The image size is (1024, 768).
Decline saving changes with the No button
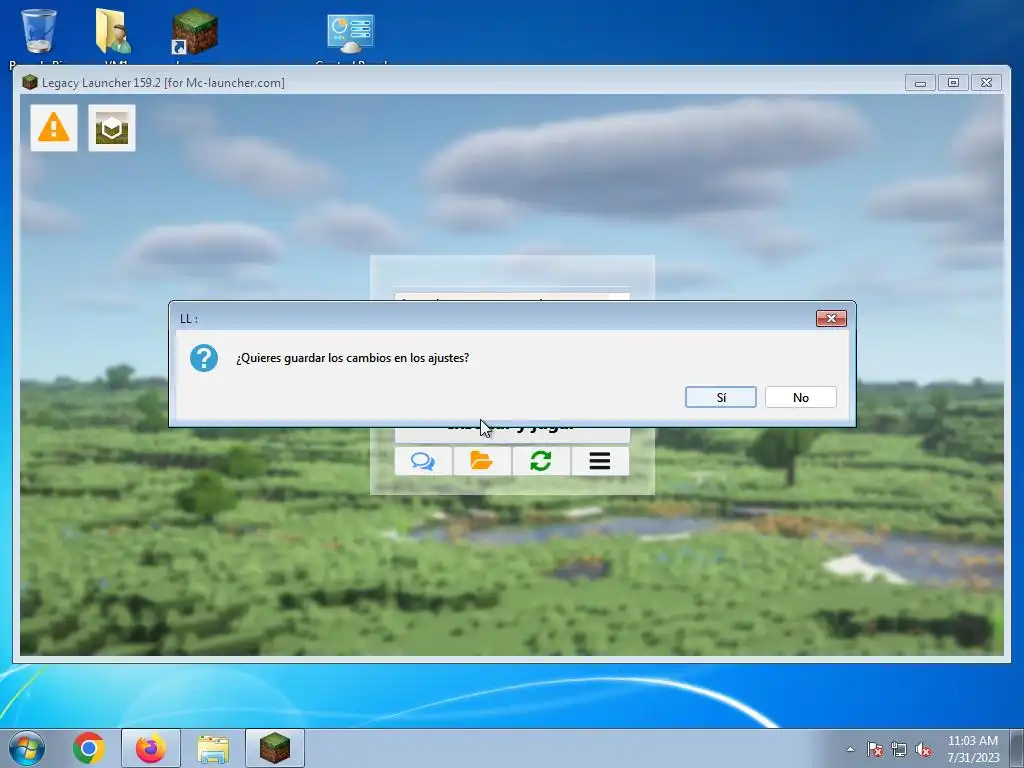(801, 397)
